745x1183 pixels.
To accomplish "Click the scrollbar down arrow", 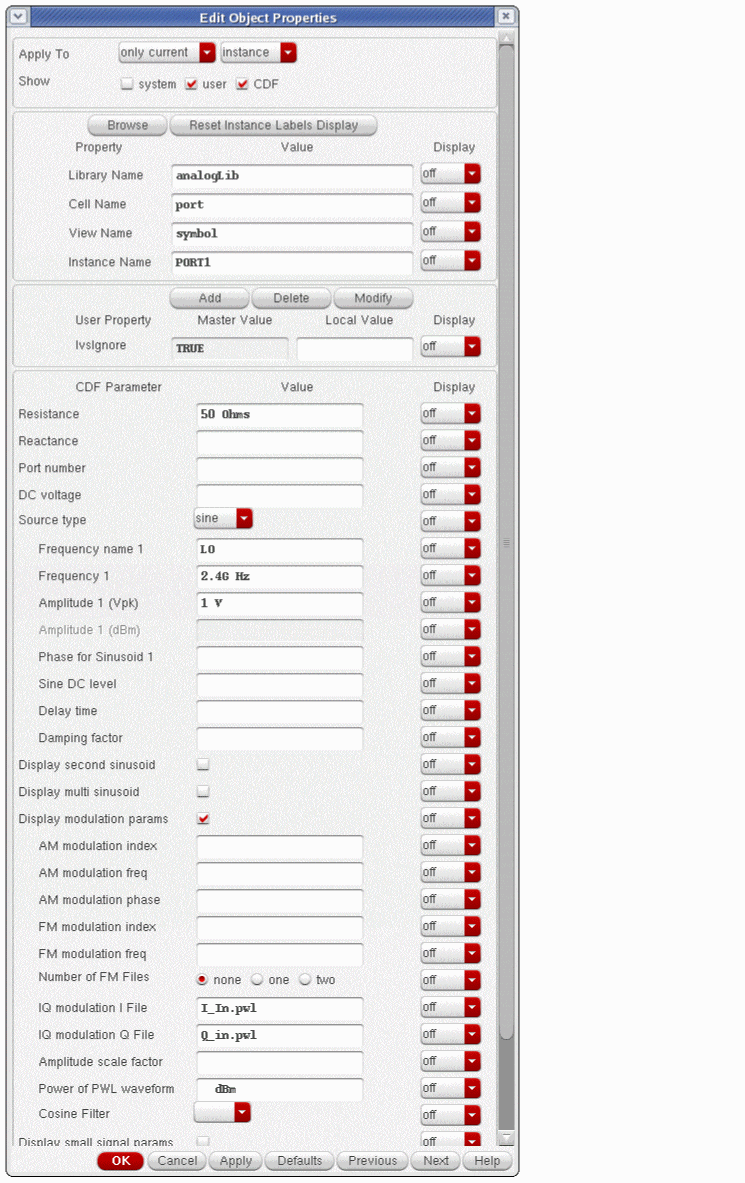I will [506, 1137].
